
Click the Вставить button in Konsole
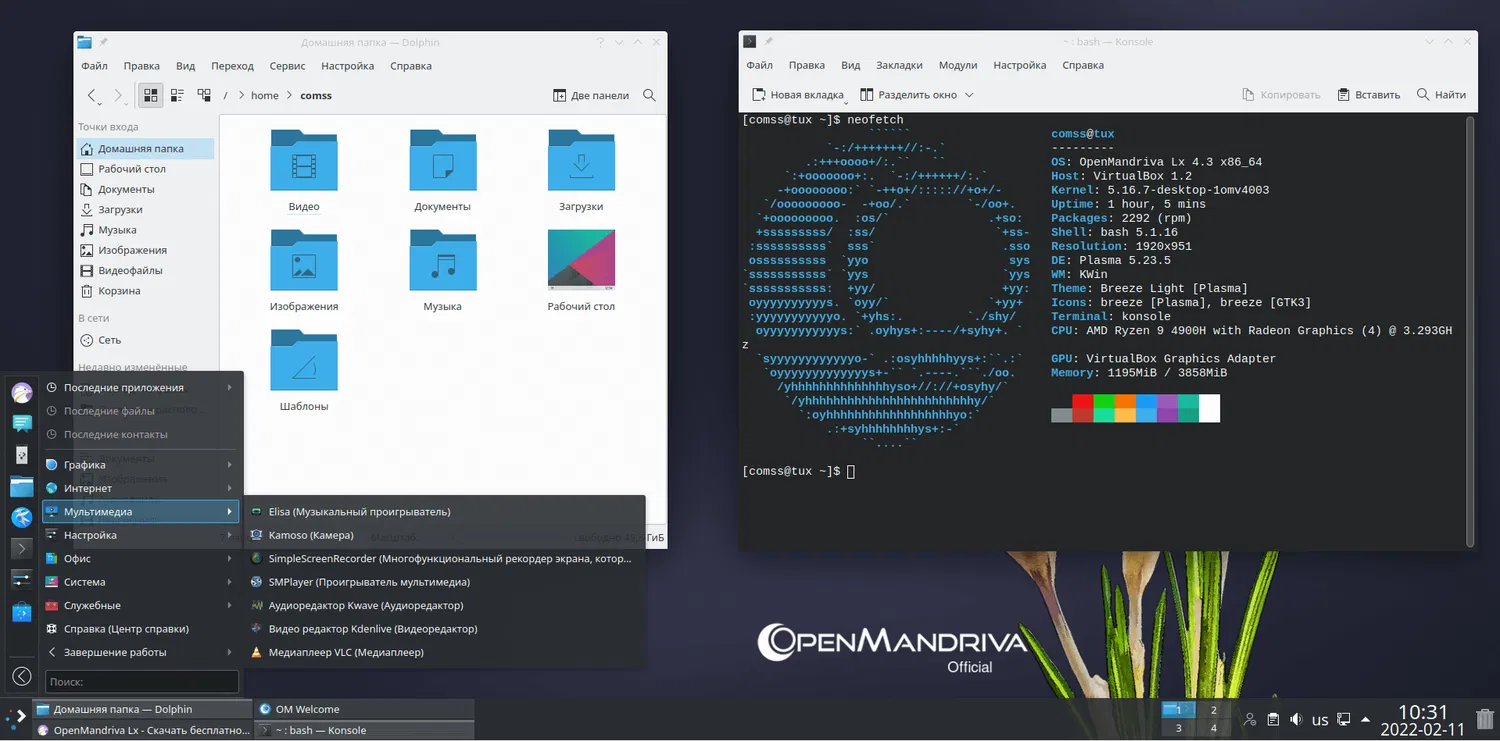(x=1367, y=95)
